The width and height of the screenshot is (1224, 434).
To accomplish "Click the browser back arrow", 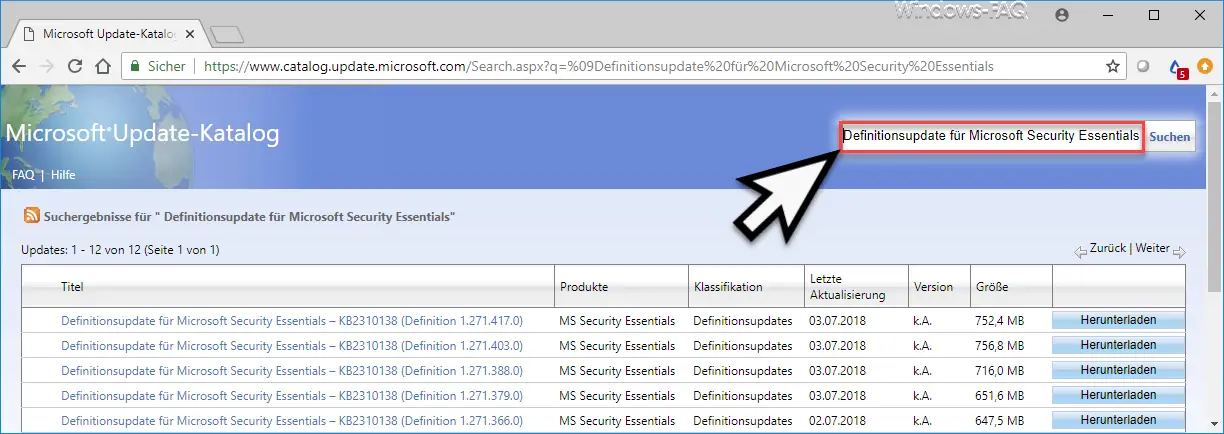I will pos(19,66).
